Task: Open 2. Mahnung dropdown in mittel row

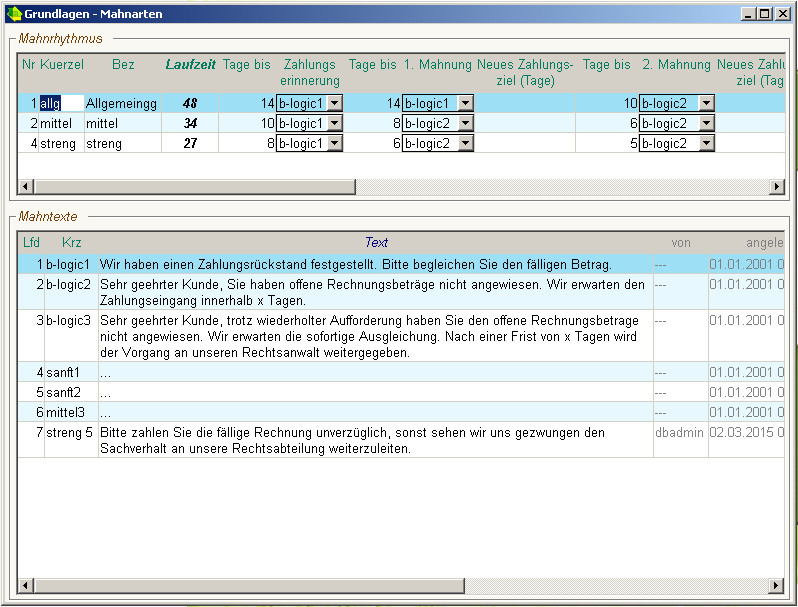Action: pos(706,123)
